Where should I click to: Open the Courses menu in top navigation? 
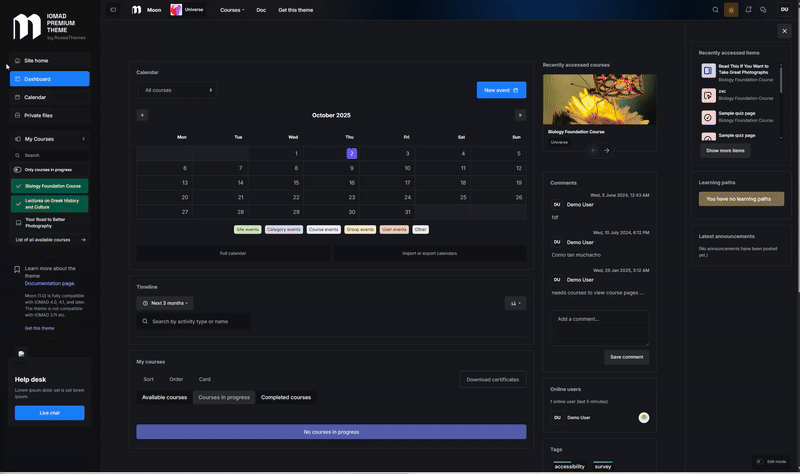[232, 9]
